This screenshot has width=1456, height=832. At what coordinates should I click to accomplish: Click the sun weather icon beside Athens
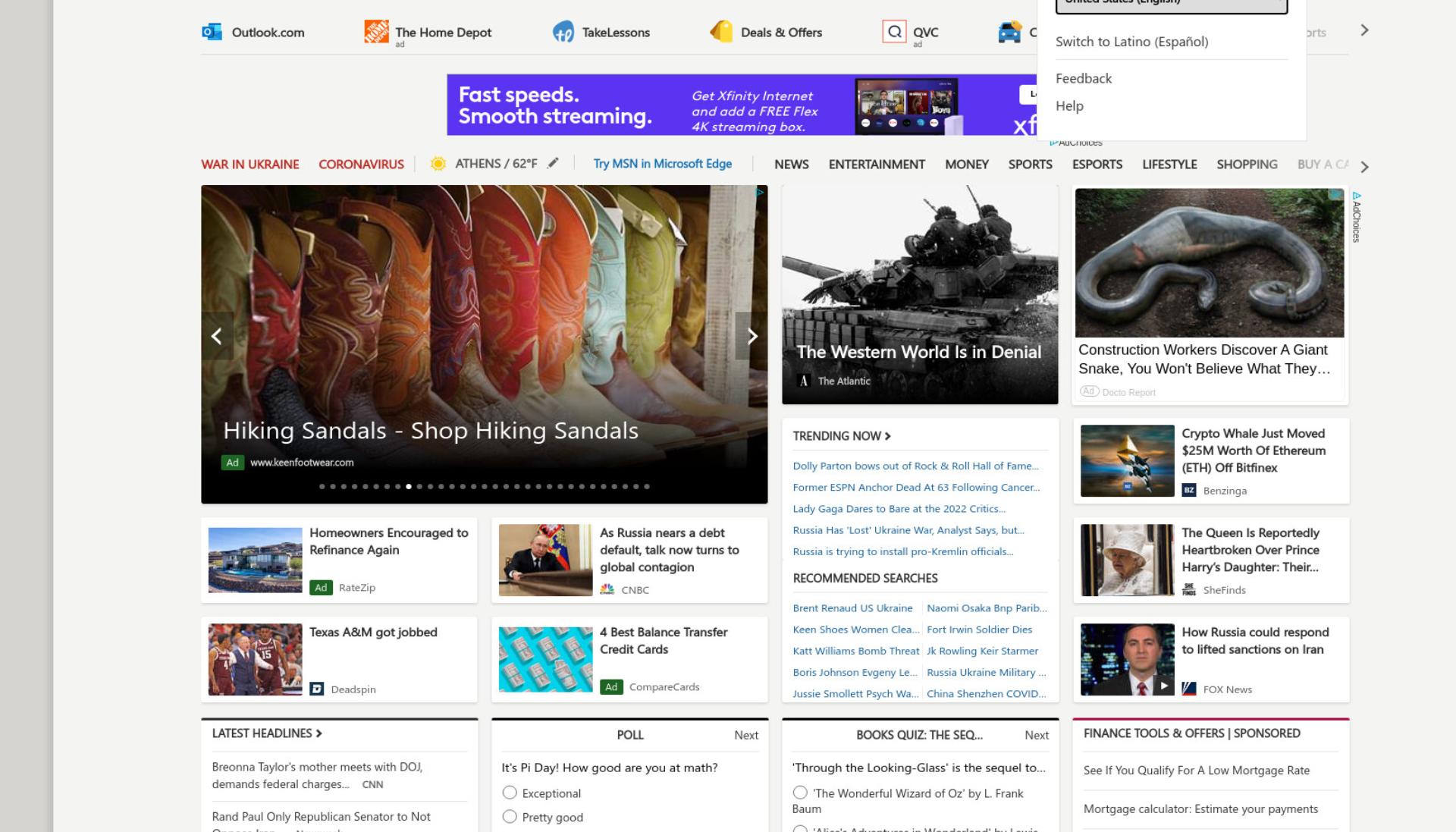click(x=438, y=164)
